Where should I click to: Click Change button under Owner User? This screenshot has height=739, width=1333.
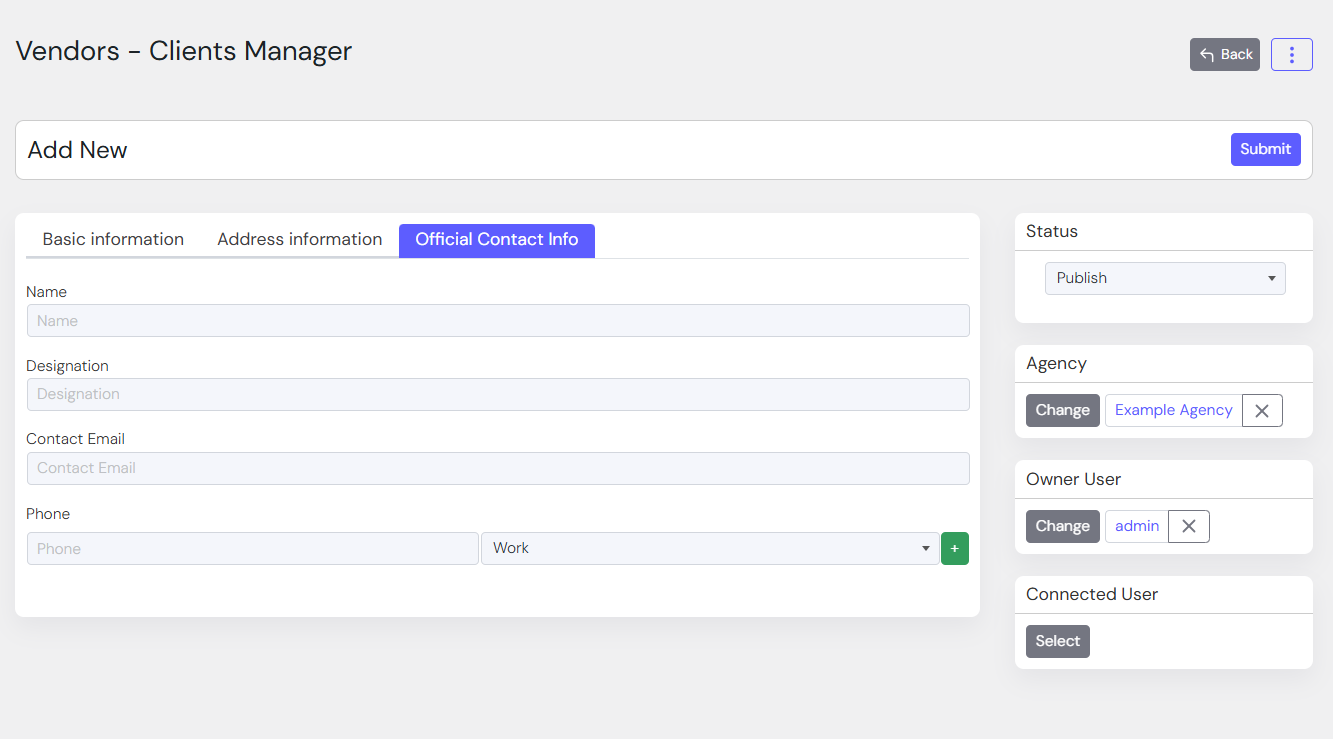click(x=1062, y=527)
